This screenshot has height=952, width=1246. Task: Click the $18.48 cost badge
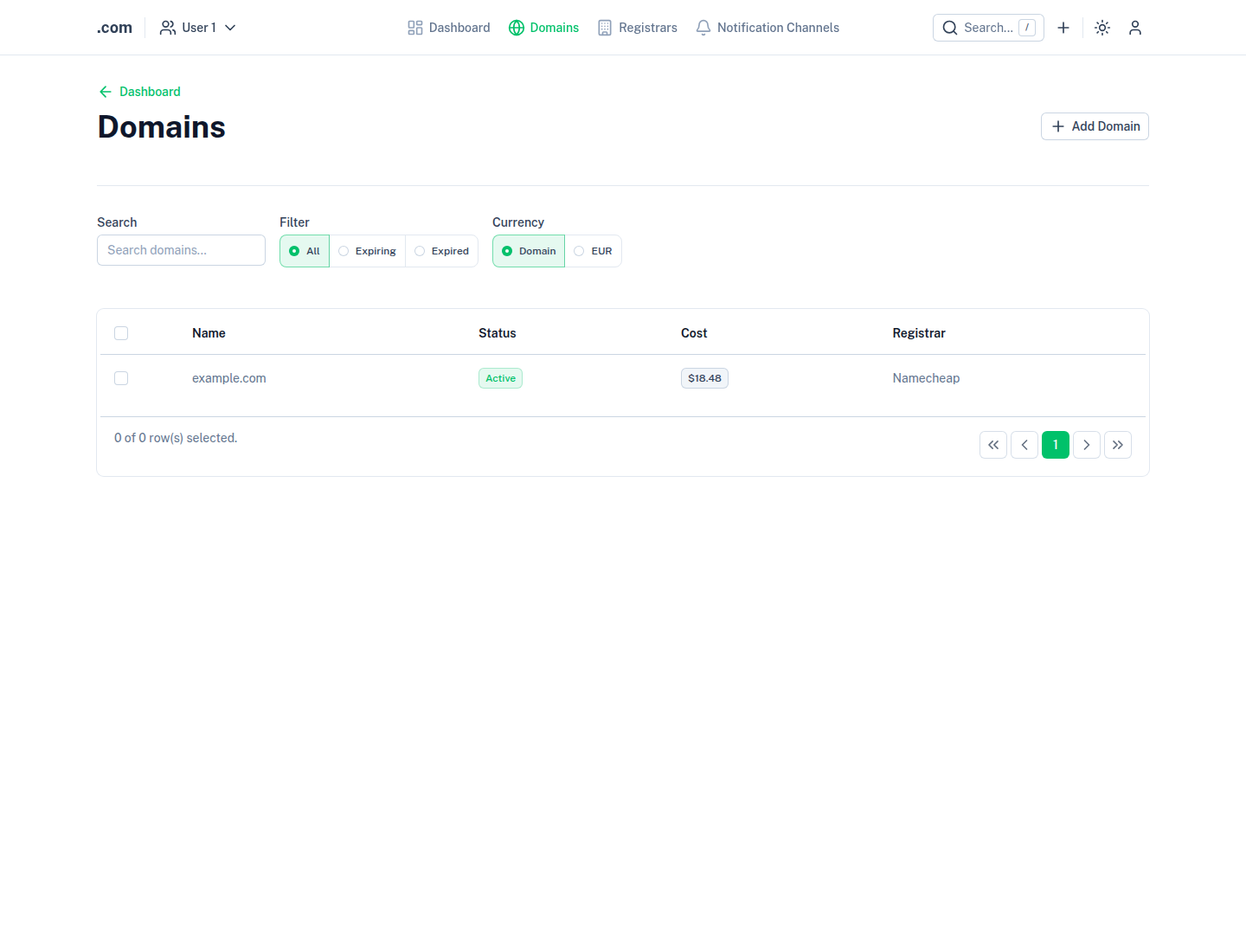[704, 378]
